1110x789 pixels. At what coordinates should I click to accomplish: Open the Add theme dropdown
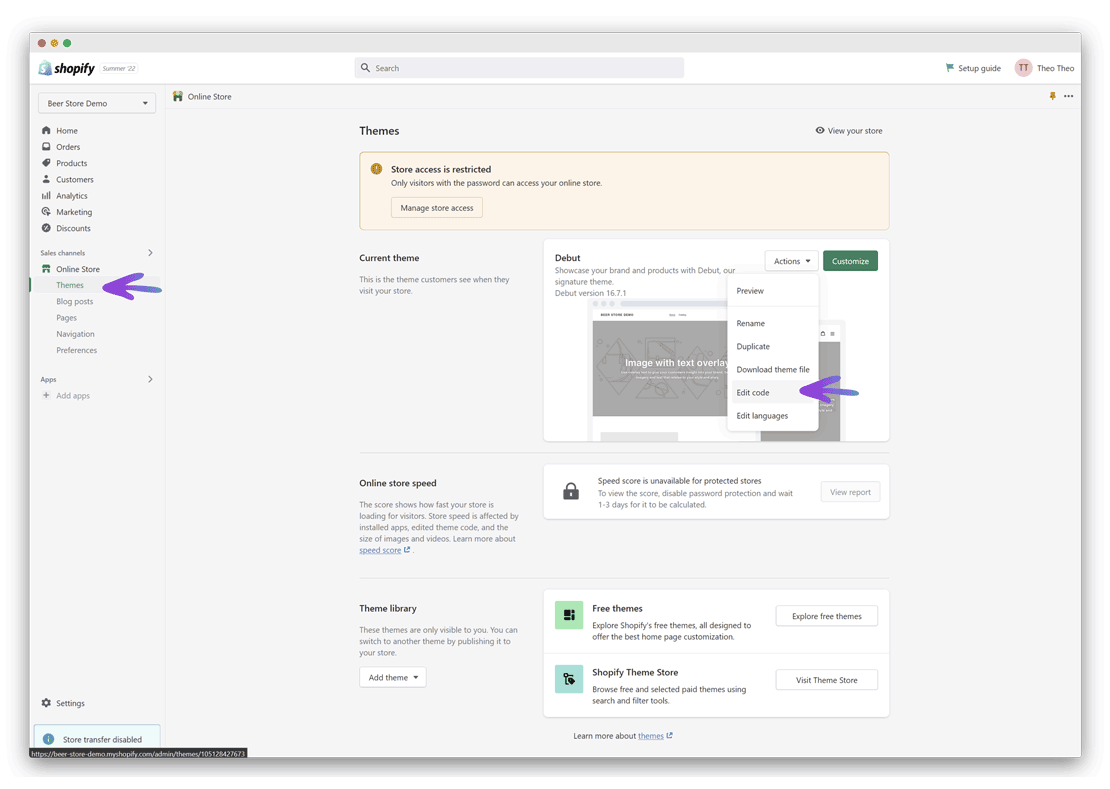point(393,677)
